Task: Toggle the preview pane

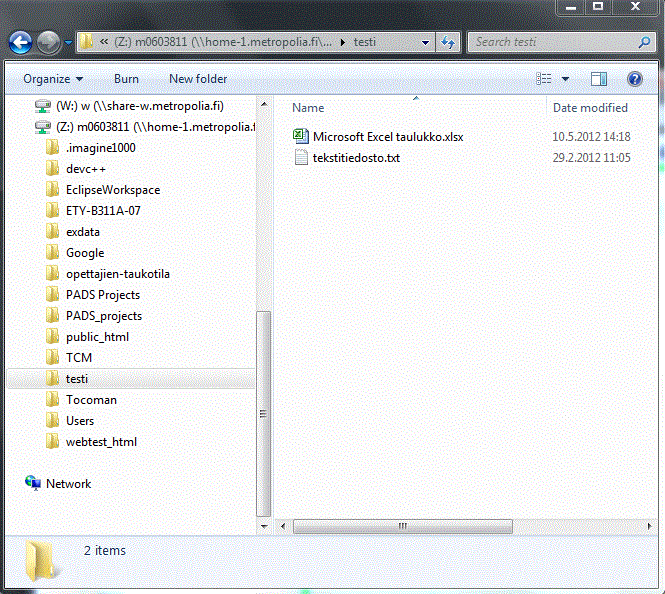Action: (x=599, y=79)
